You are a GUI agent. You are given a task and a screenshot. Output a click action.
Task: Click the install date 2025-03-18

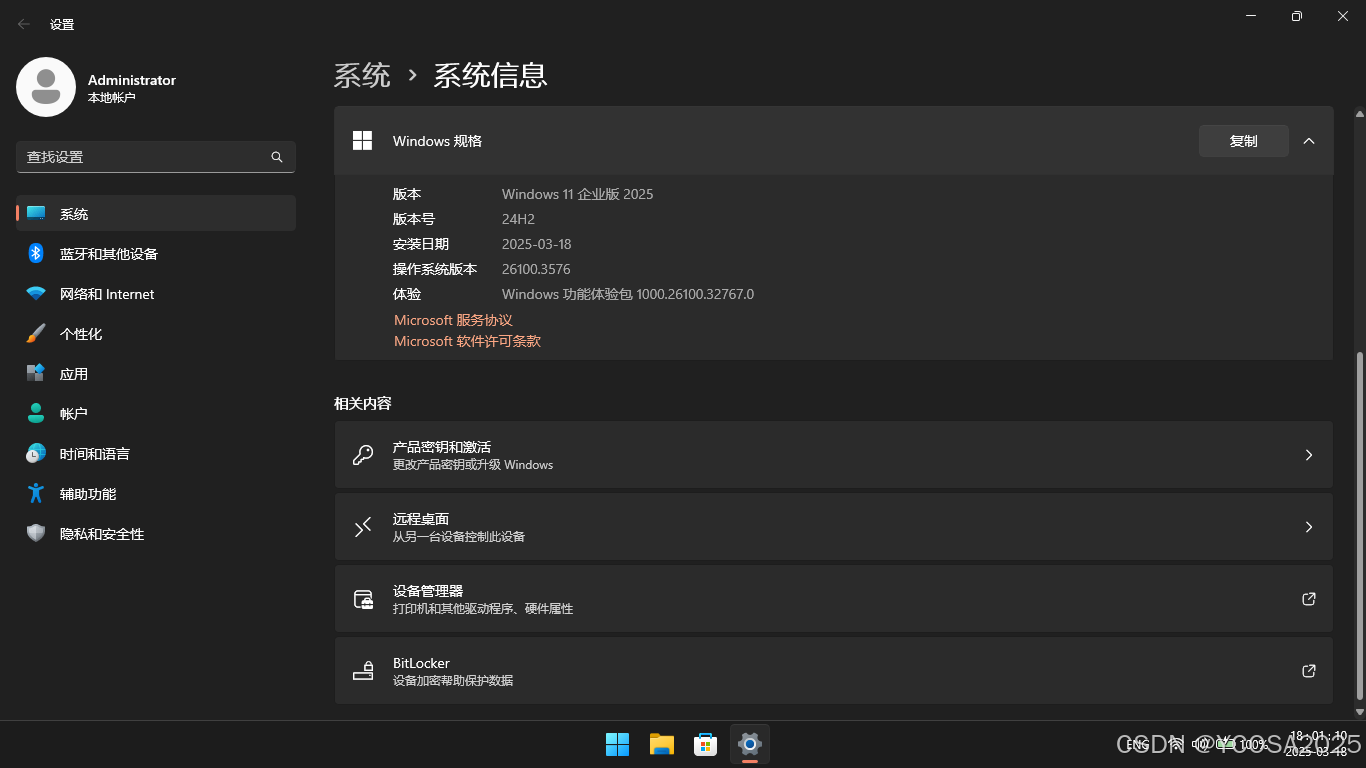(536, 244)
